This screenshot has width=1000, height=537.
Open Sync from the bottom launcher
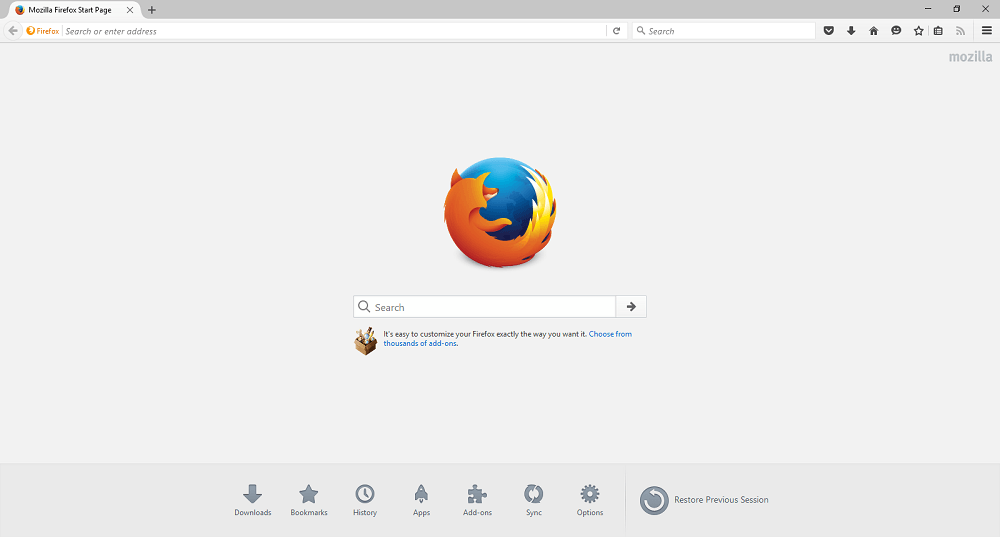tap(534, 500)
